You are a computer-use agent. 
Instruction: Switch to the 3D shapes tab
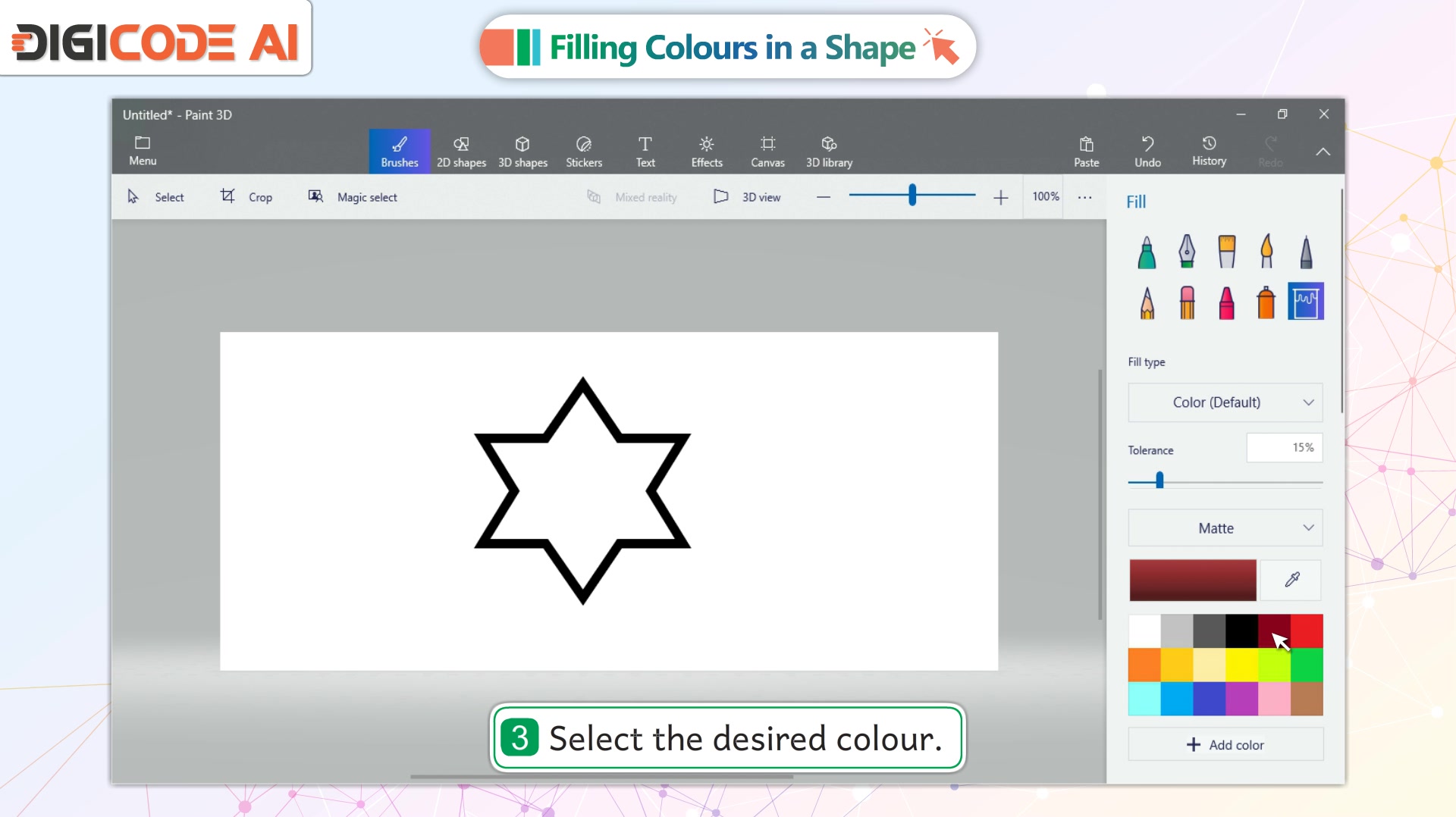click(x=522, y=151)
